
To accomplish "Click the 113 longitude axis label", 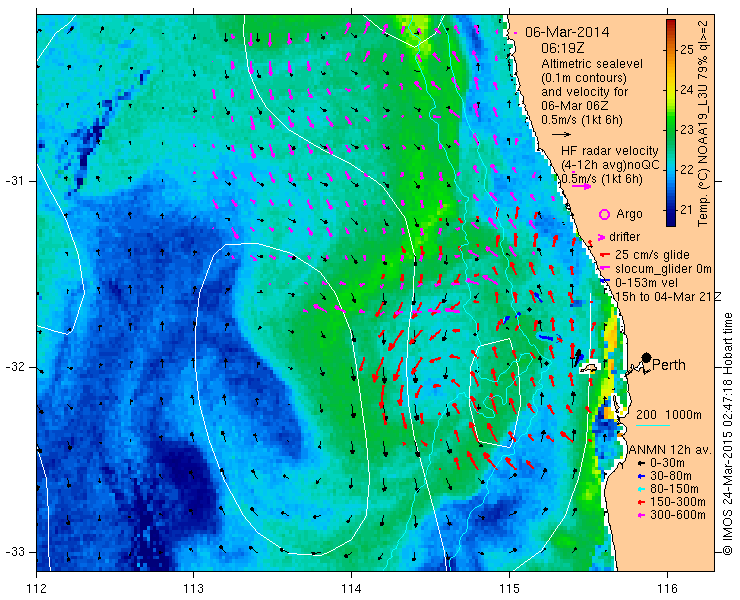I will point(193,589).
